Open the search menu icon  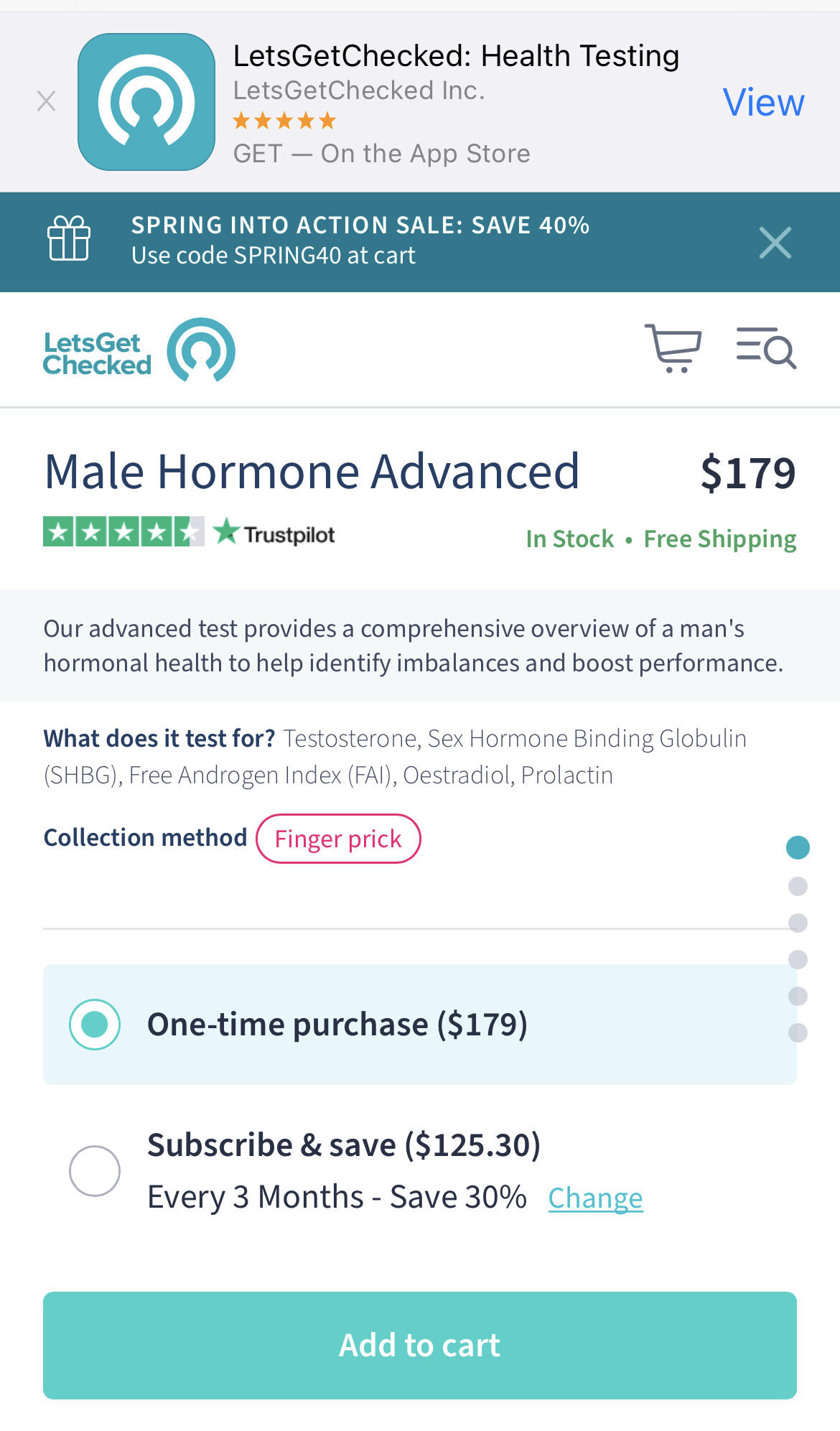pos(765,349)
